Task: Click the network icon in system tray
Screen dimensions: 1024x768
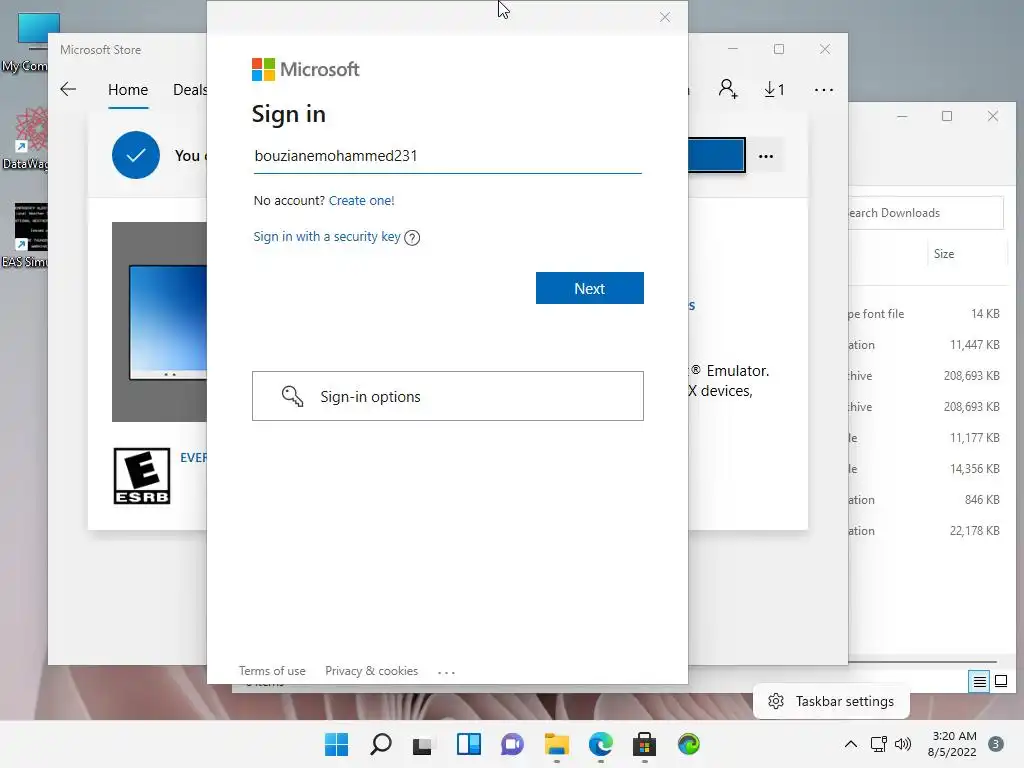Action: pyautogui.click(x=878, y=744)
